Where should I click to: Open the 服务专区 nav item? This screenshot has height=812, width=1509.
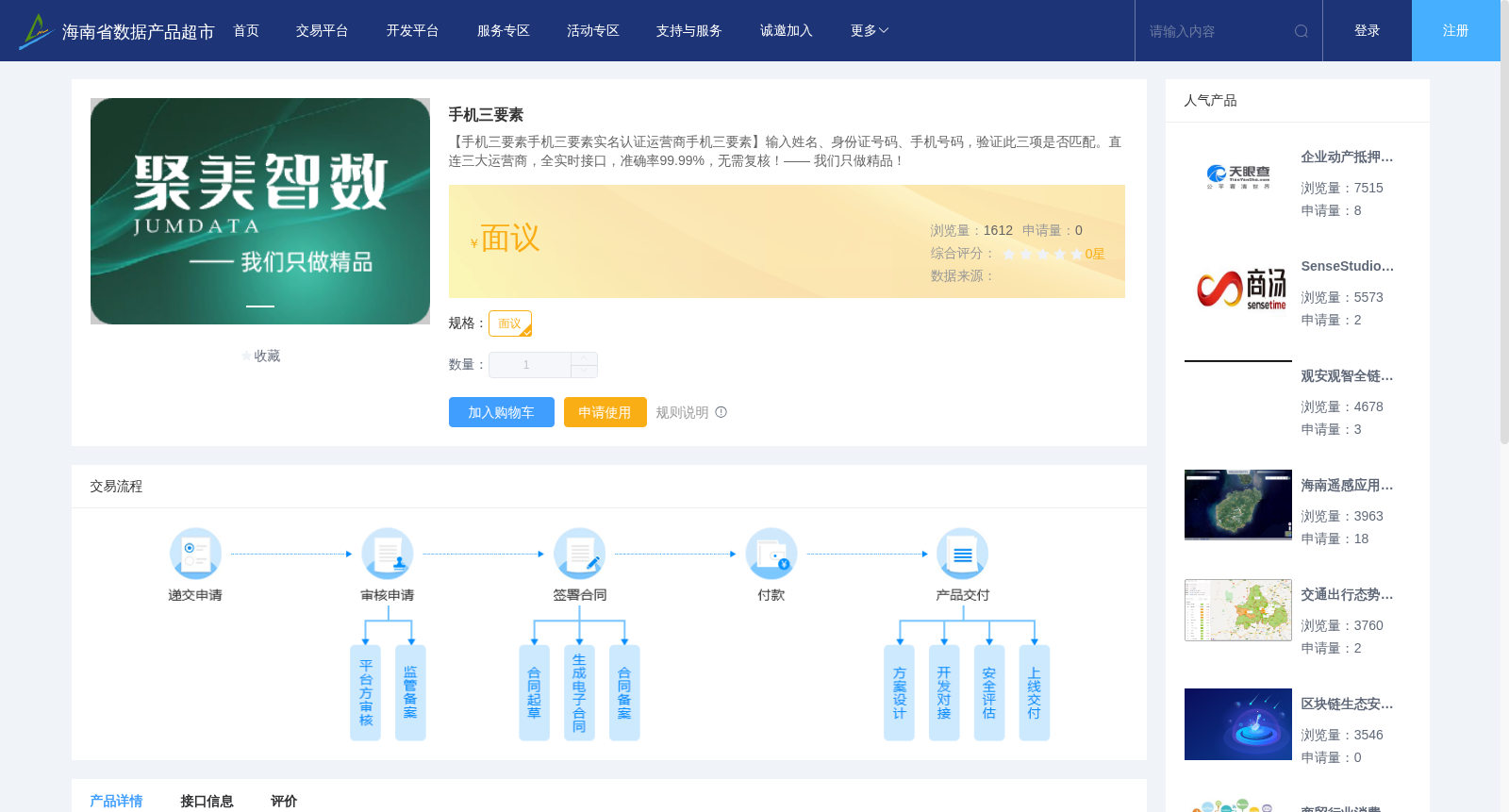[x=504, y=31]
